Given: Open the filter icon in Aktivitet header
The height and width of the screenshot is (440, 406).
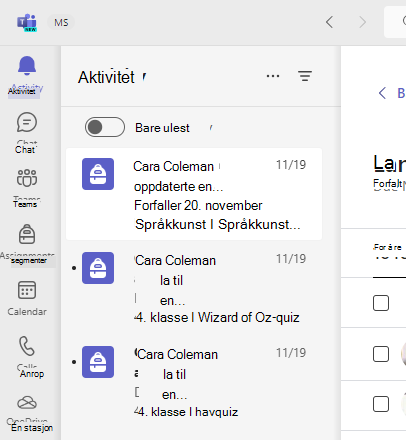Looking at the screenshot, I should [x=305, y=76].
